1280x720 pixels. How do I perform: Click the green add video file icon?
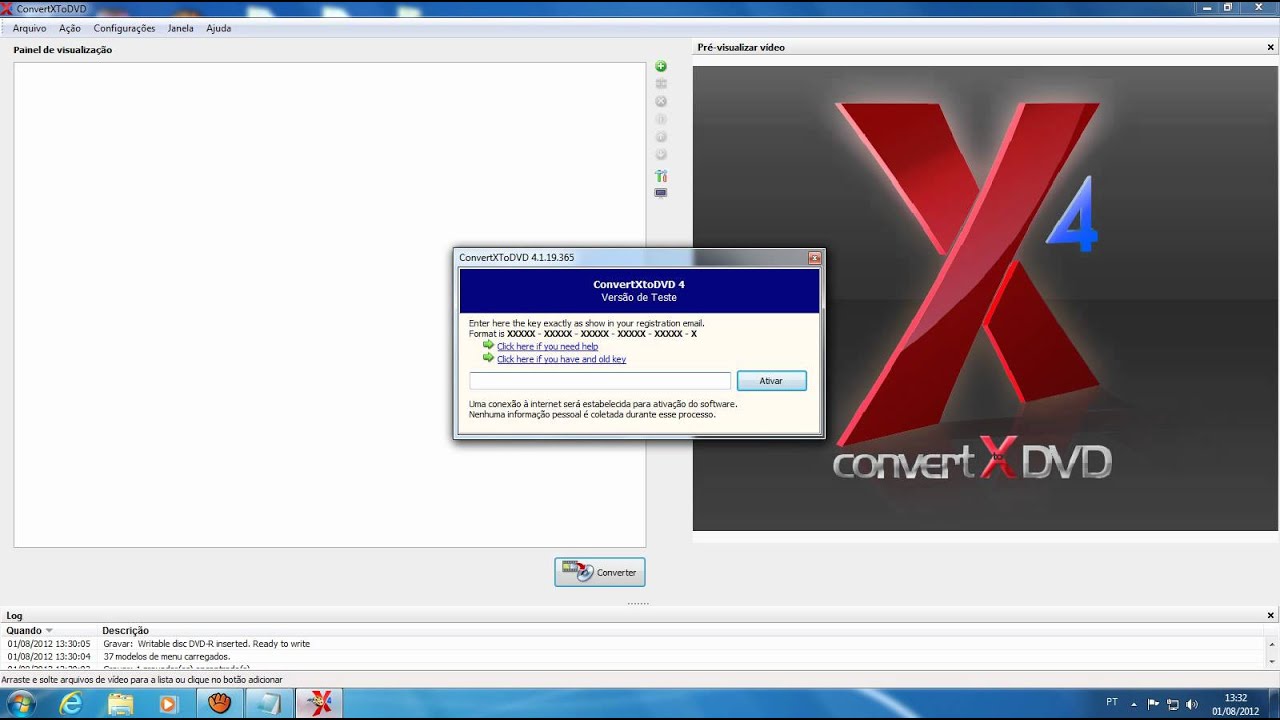[x=661, y=66]
